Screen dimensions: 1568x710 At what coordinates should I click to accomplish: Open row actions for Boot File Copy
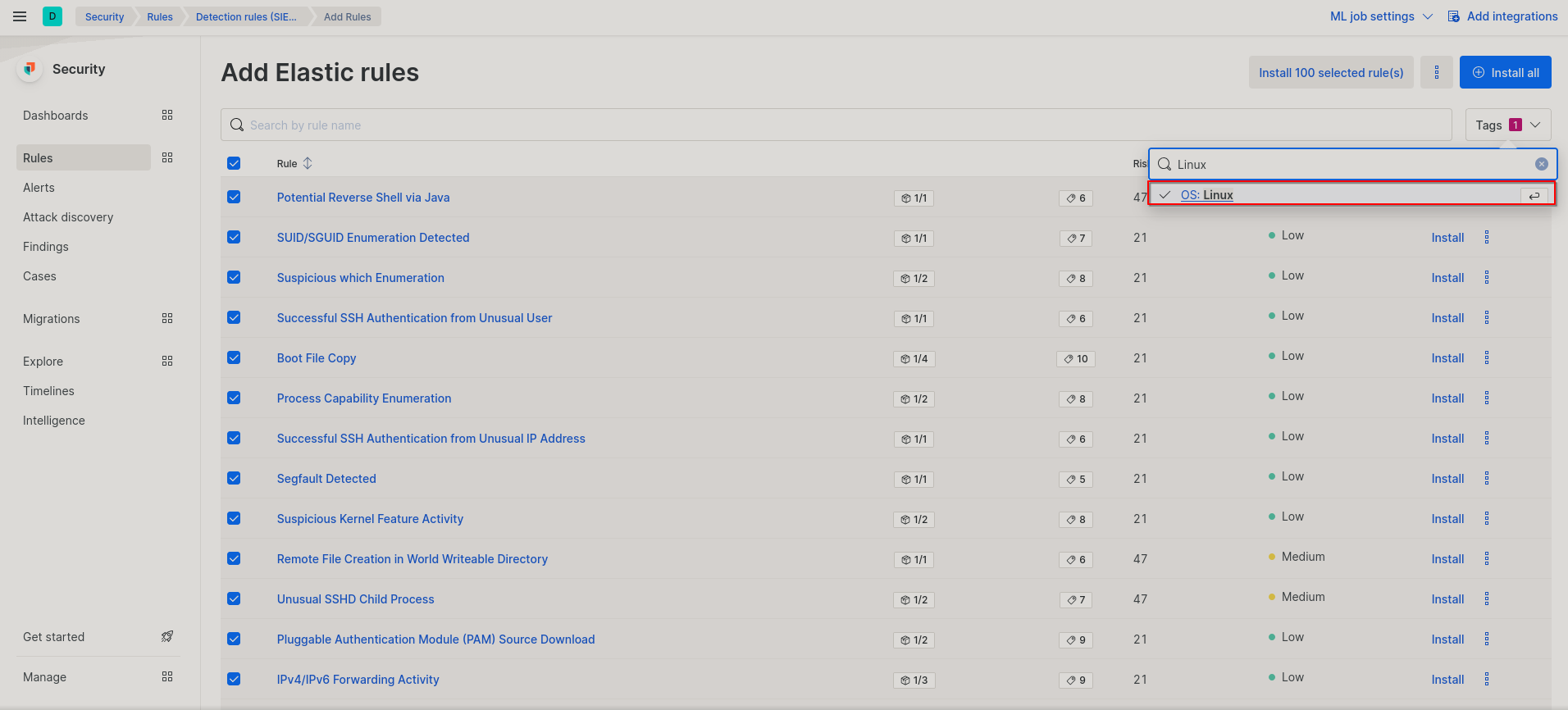[x=1486, y=358]
